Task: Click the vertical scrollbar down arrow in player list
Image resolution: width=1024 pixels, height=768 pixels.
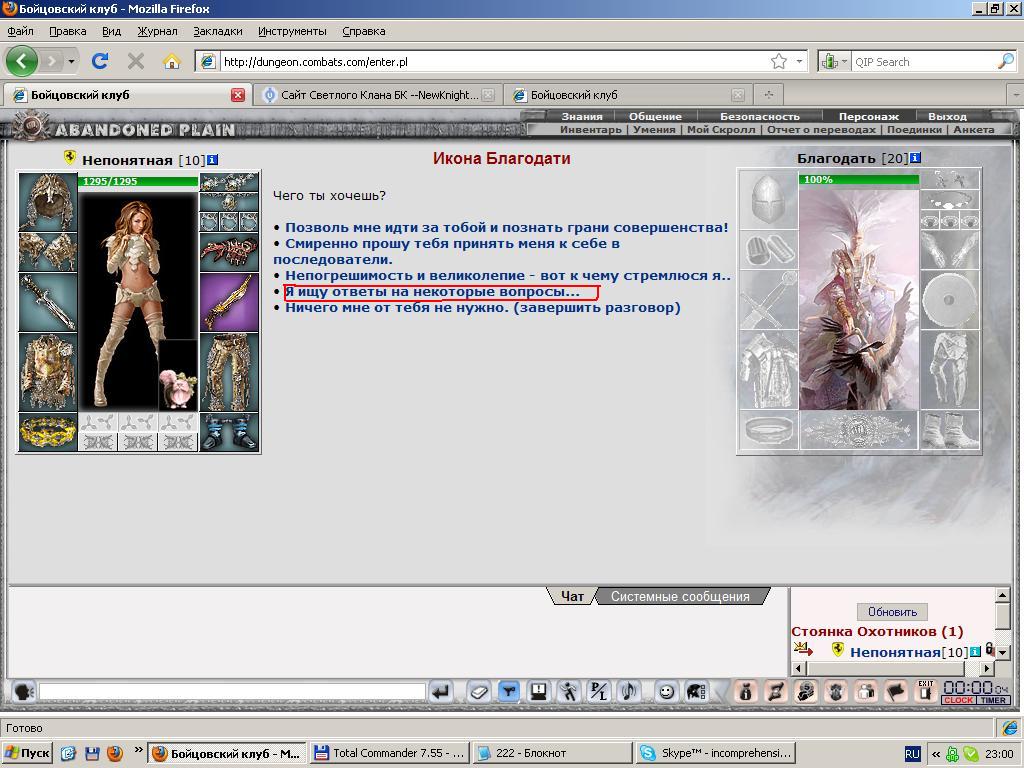Action: (1002, 652)
